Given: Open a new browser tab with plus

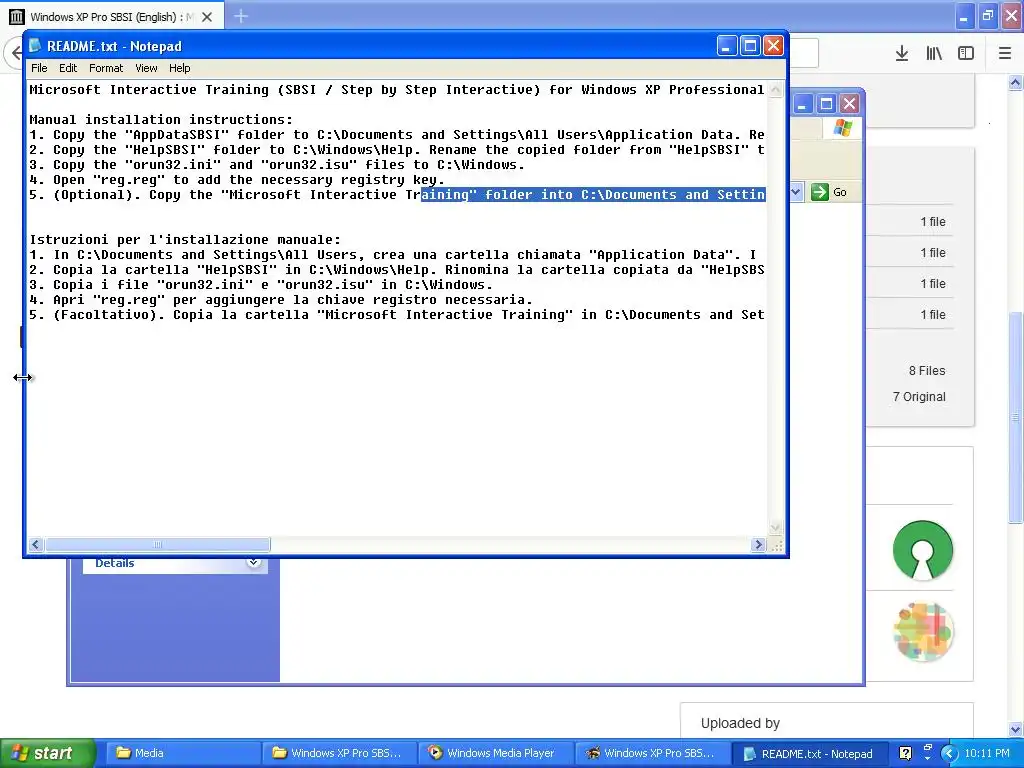Looking at the screenshot, I should (x=241, y=16).
